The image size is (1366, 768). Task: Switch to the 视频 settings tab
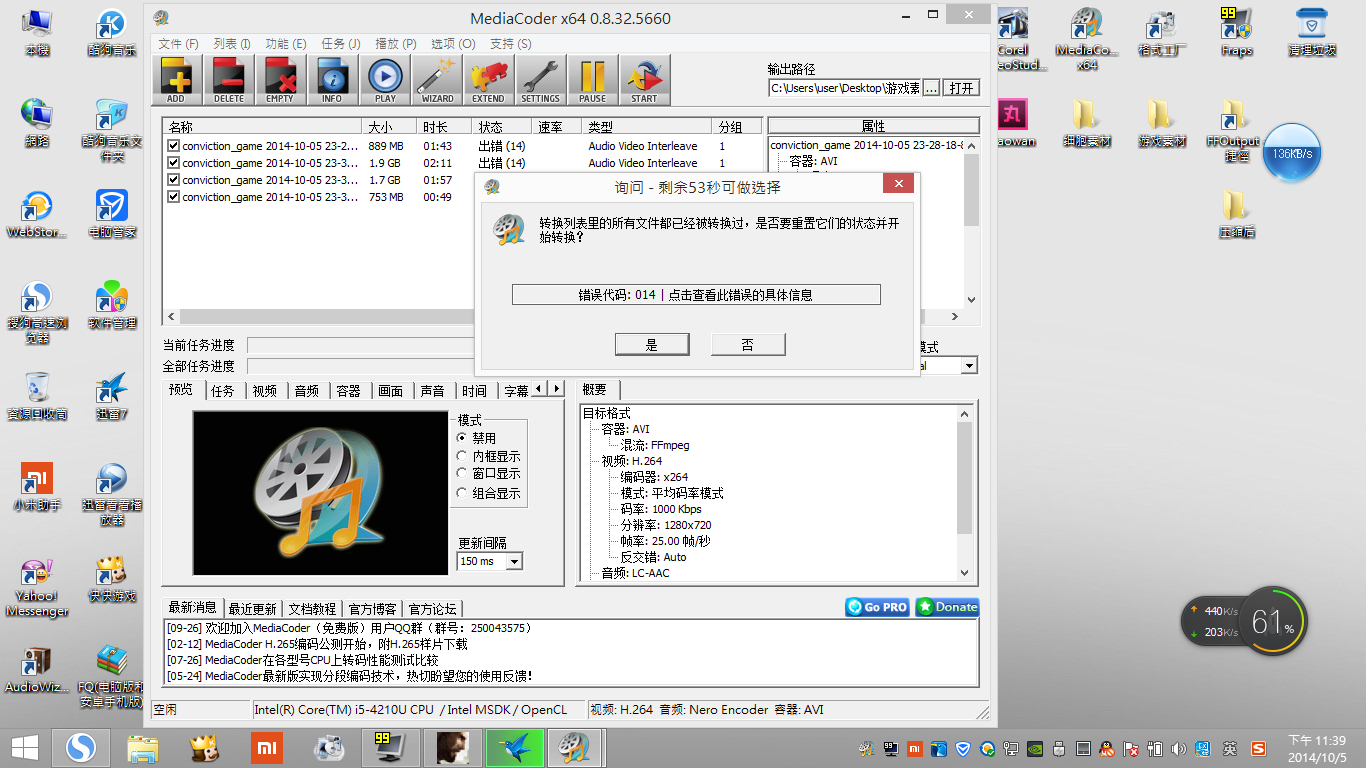point(265,391)
